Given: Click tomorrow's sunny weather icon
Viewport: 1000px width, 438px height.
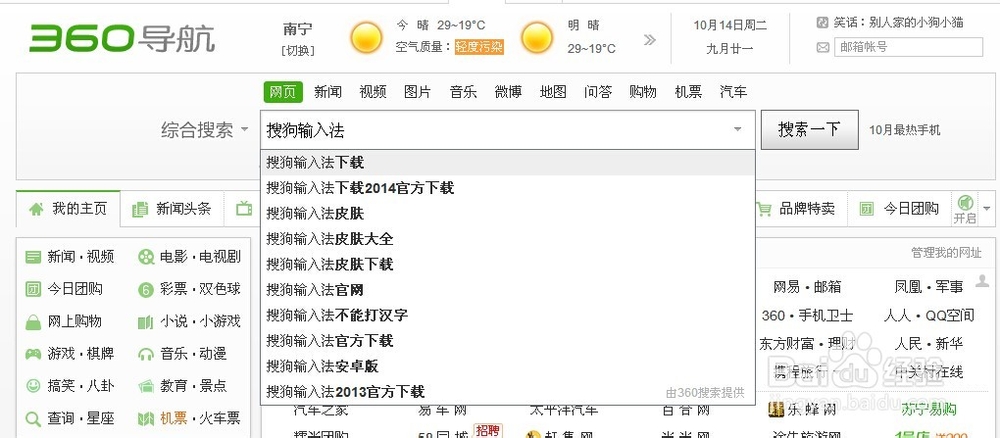Looking at the screenshot, I should [x=537, y=38].
